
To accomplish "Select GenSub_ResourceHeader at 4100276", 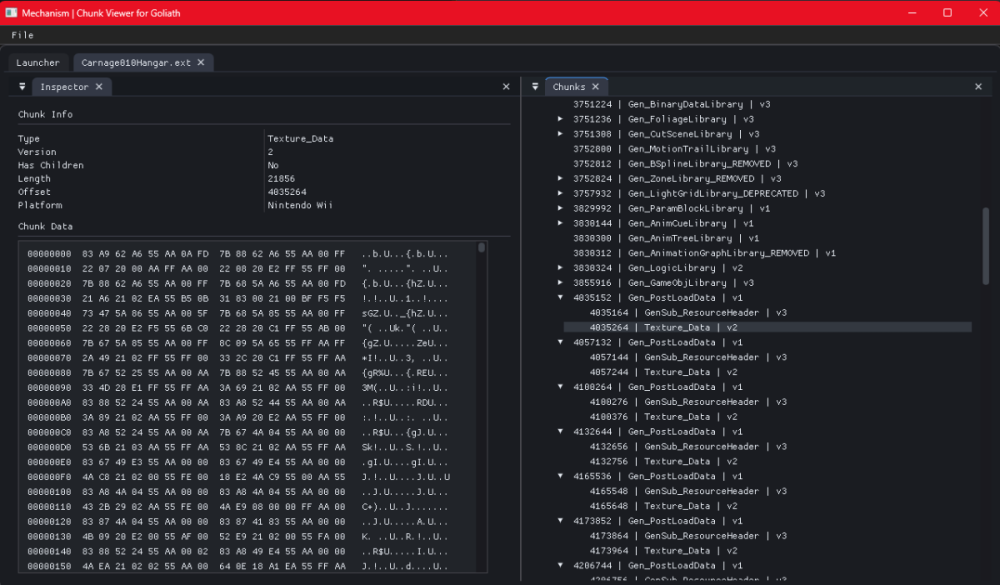I will tap(688, 402).
